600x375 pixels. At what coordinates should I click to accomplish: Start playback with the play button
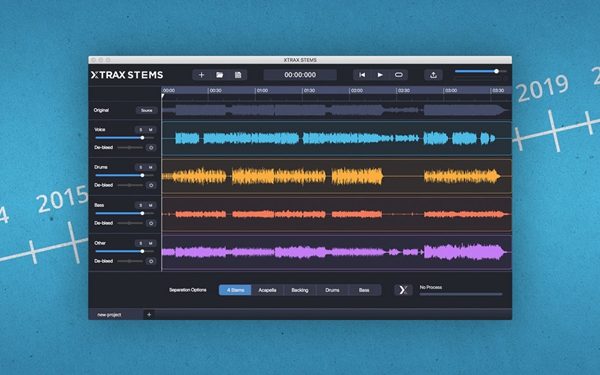(x=380, y=75)
